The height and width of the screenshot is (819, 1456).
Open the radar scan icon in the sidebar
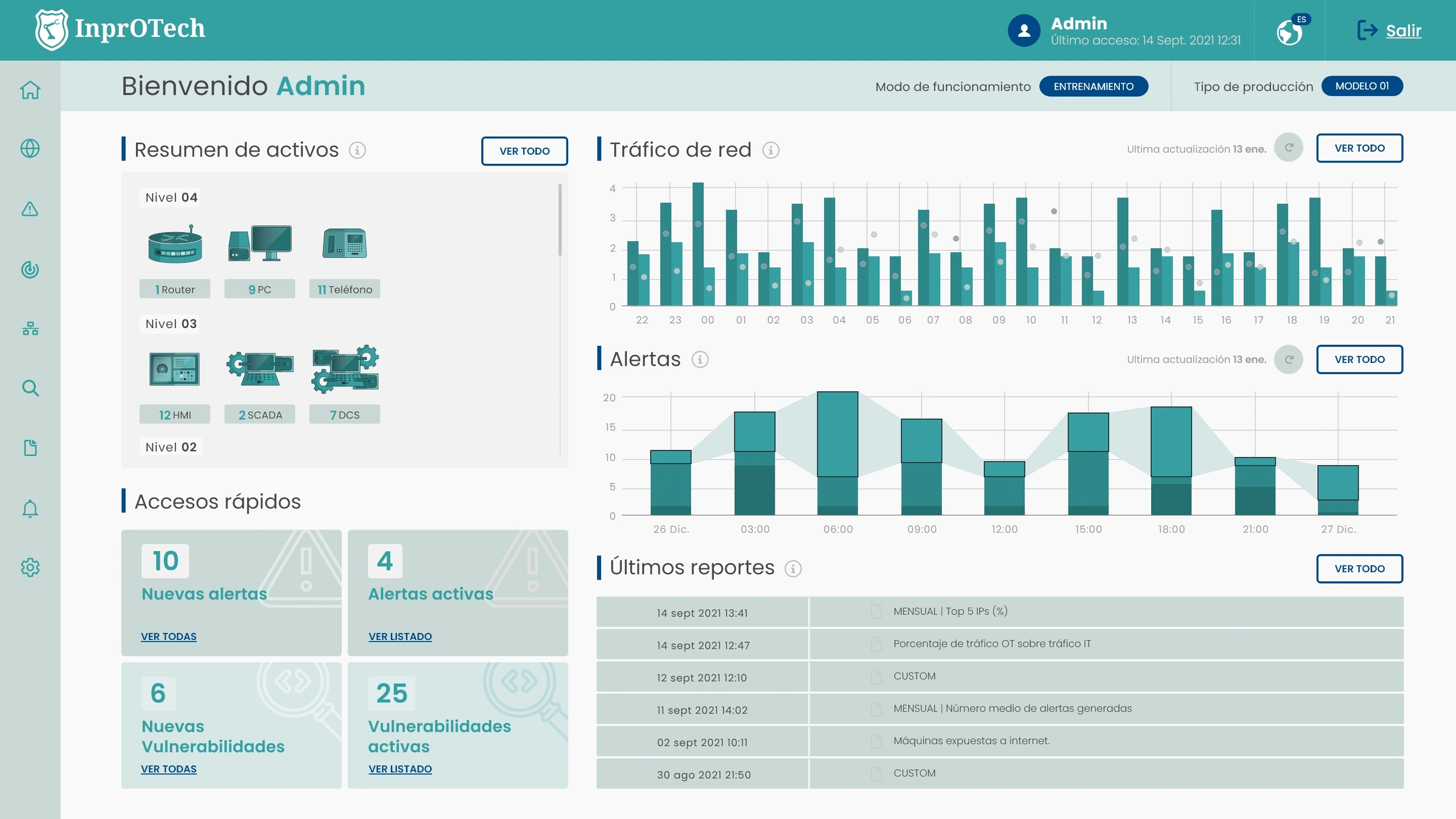tap(30, 269)
